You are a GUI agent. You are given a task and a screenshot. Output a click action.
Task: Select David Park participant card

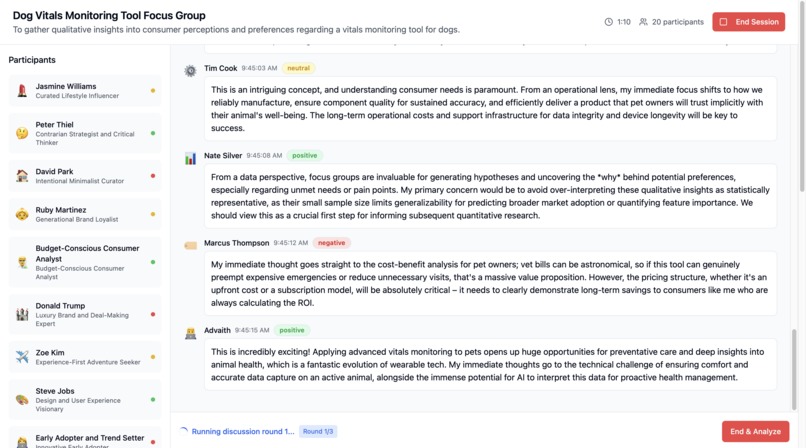click(85, 176)
